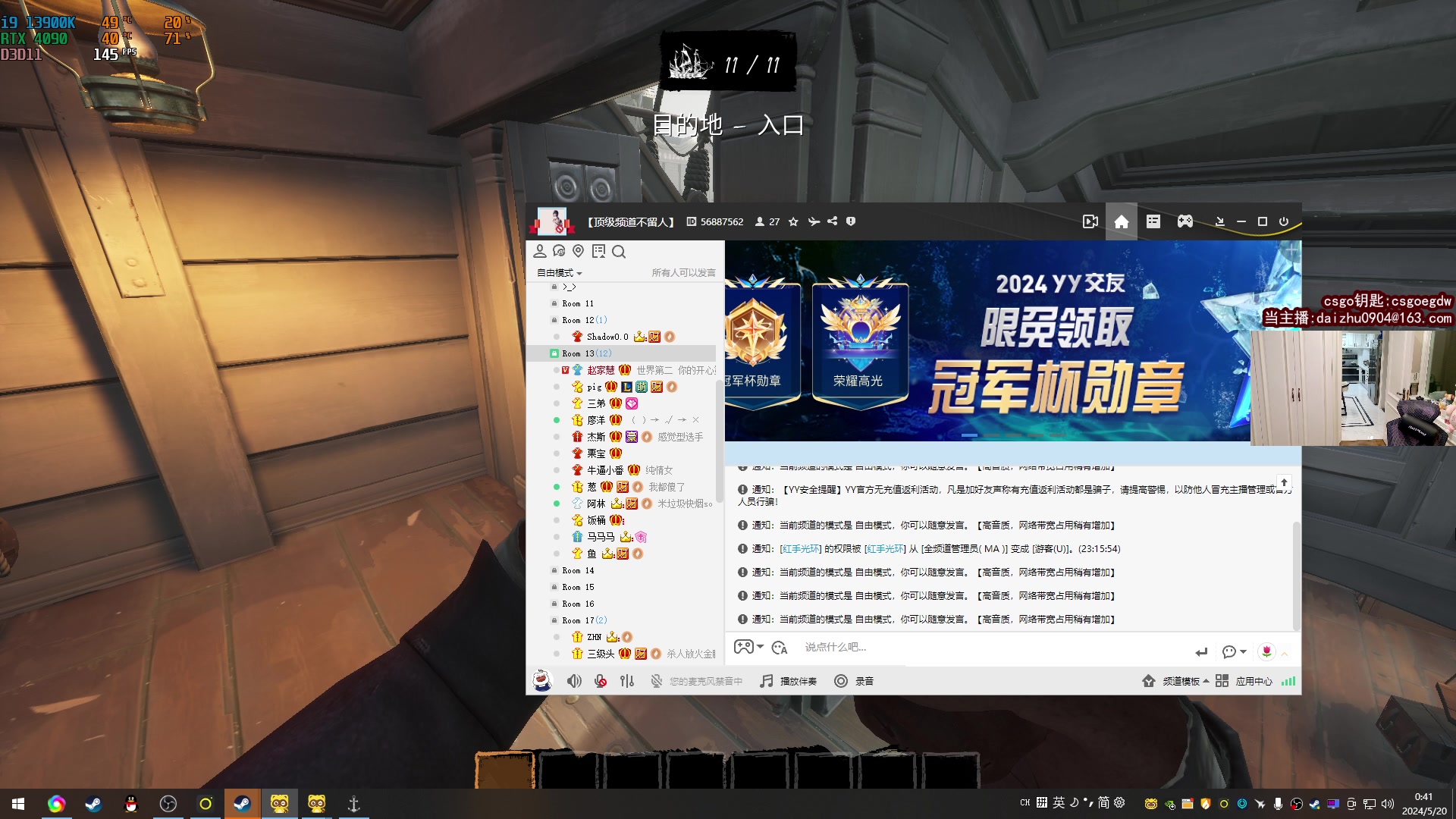Open the 自由模式 mode dropdown
The height and width of the screenshot is (819, 1456).
pyautogui.click(x=560, y=273)
